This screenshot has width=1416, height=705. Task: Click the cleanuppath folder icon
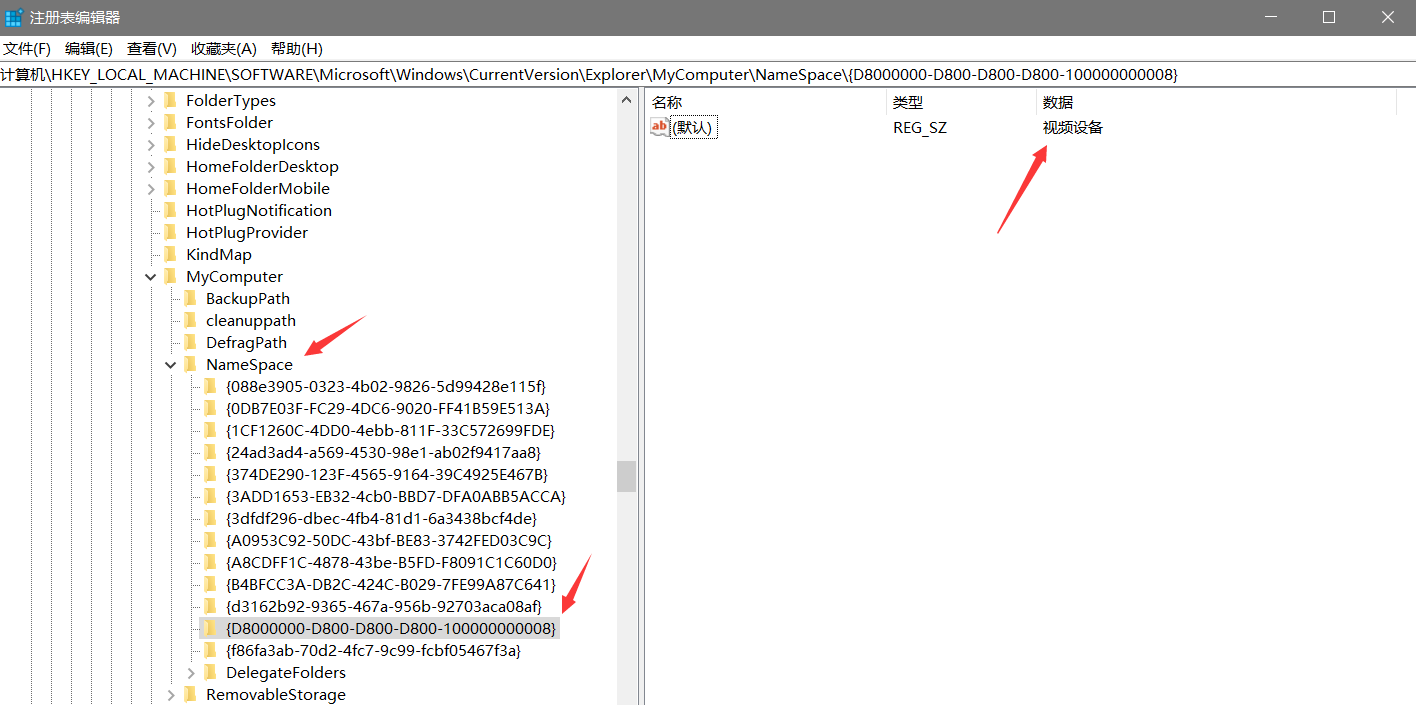click(x=190, y=320)
